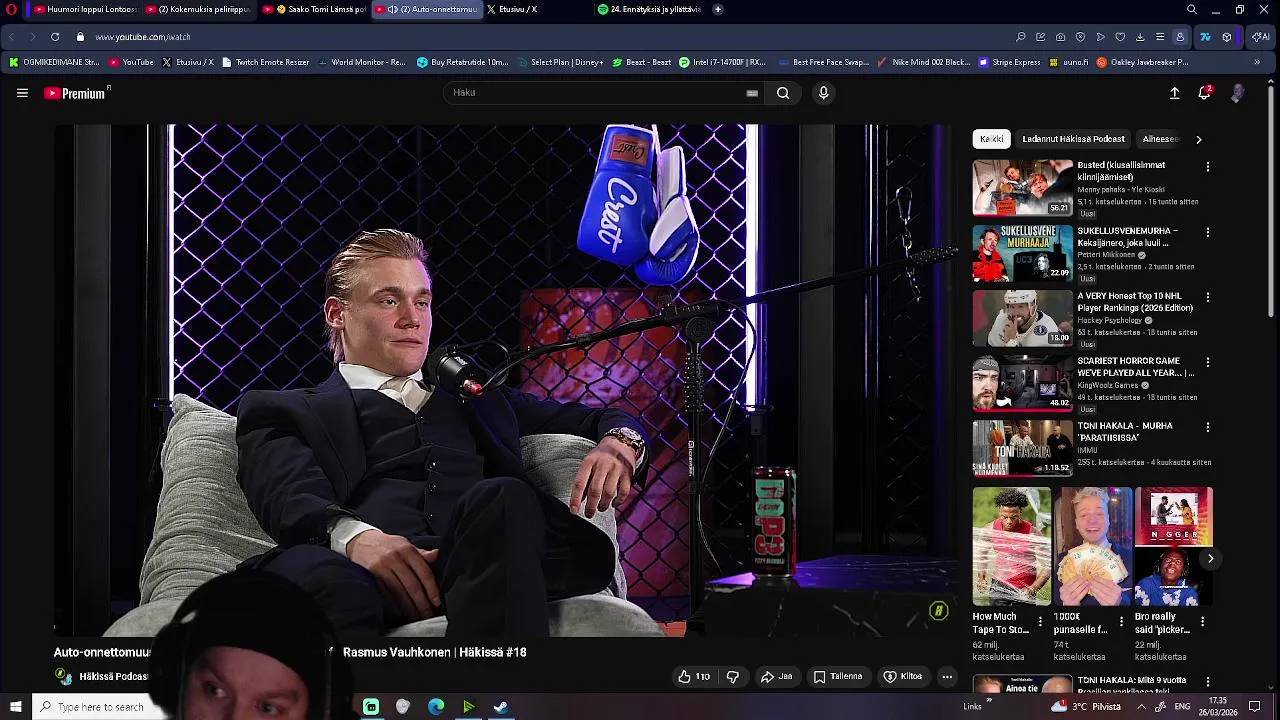Open the account avatar menu
Screen dimensions: 1280x720
(1237, 93)
